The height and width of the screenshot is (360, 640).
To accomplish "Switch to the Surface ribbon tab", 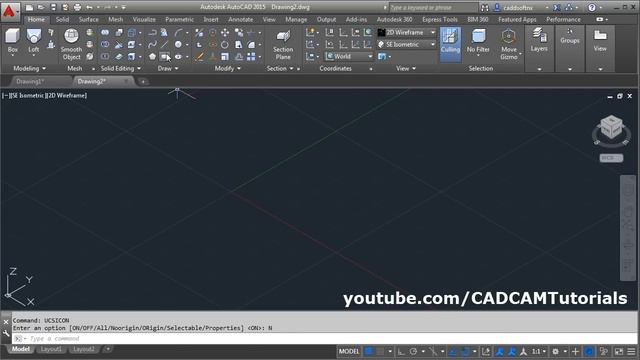I will point(88,19).
